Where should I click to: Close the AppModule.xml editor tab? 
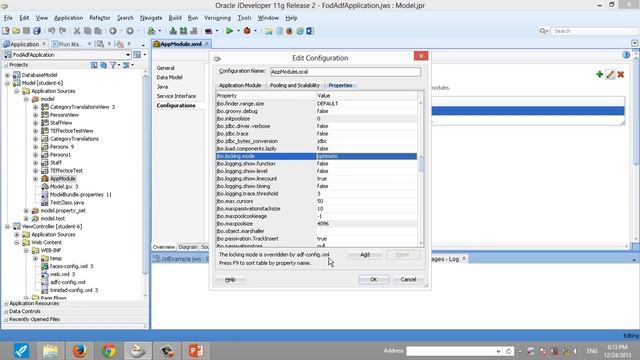tap(207, 44)
